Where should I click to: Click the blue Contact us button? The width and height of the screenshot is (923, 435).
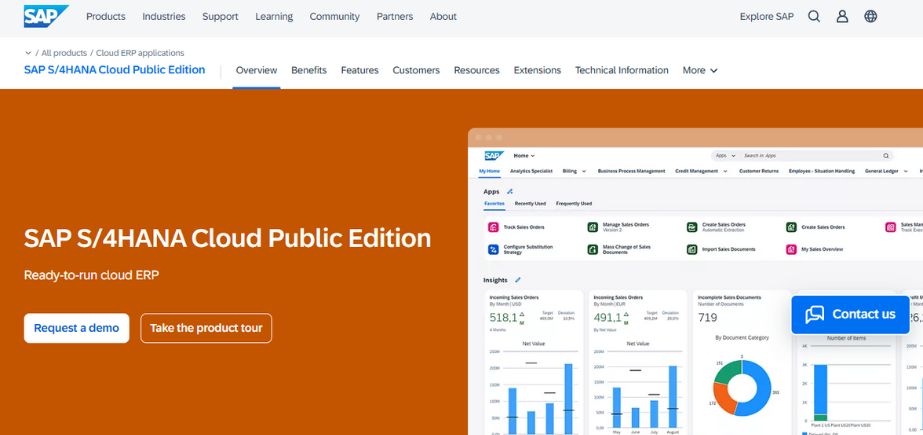850,314
